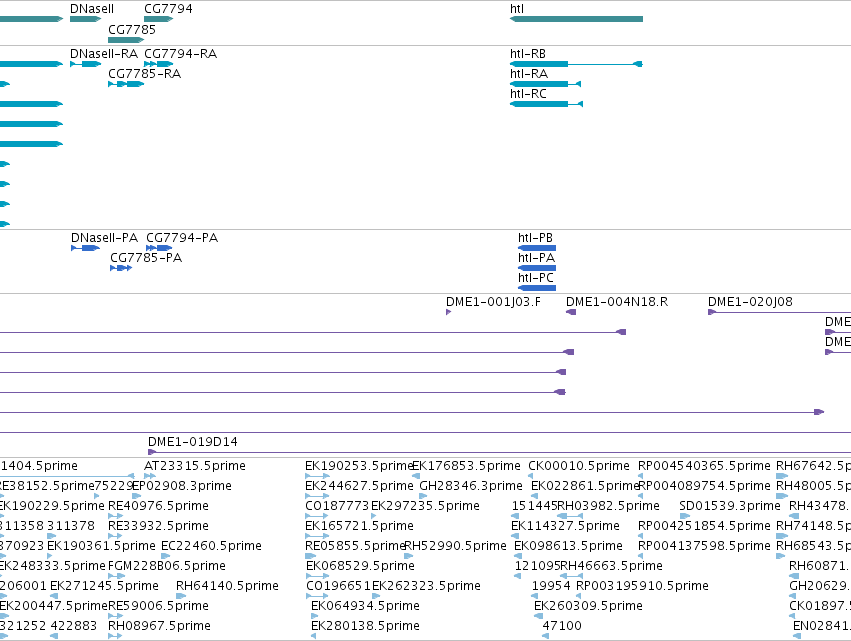Click RP004137598.5prime EST label
This screenshot has height=641, width=851.
pyautogui.click(x=704, y=546)
